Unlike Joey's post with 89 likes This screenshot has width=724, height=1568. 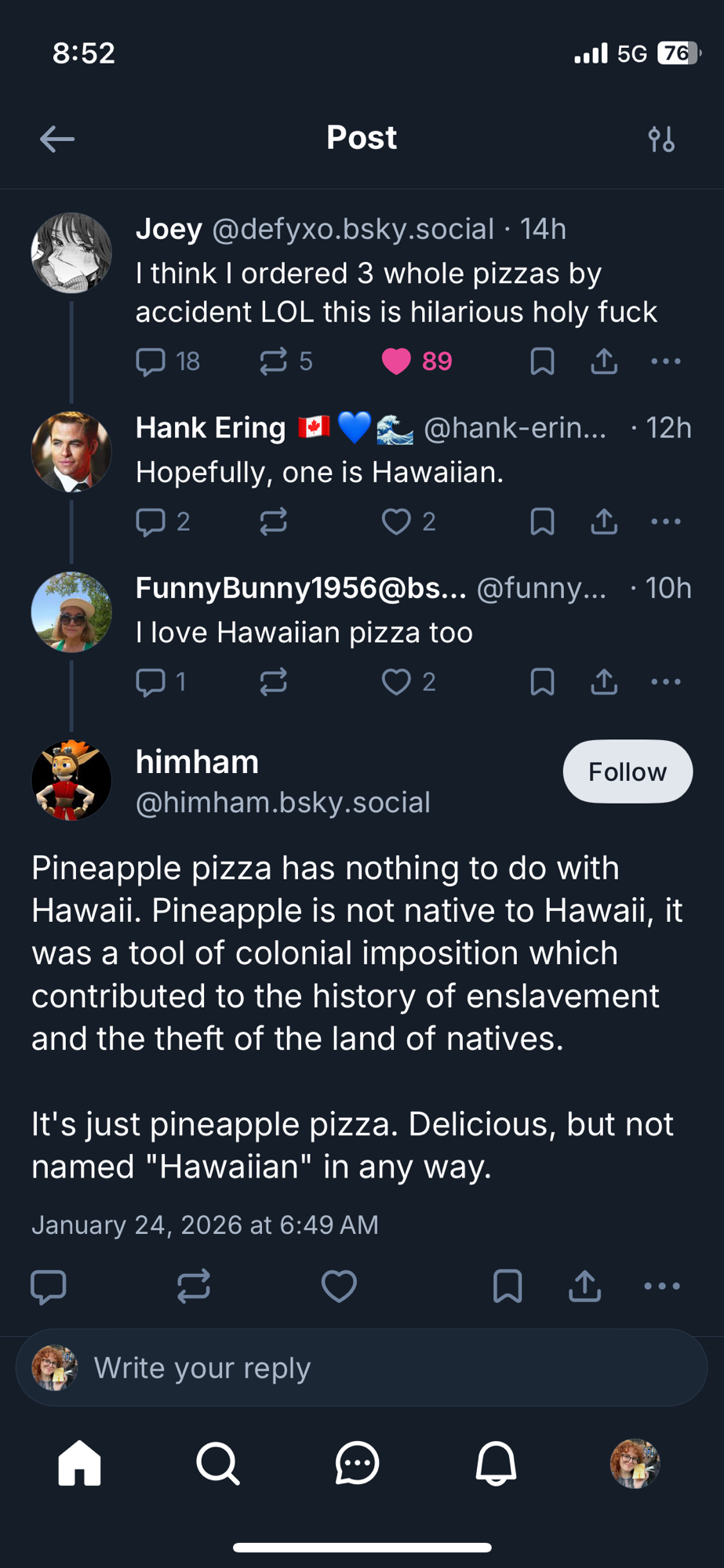pos(397,361)
